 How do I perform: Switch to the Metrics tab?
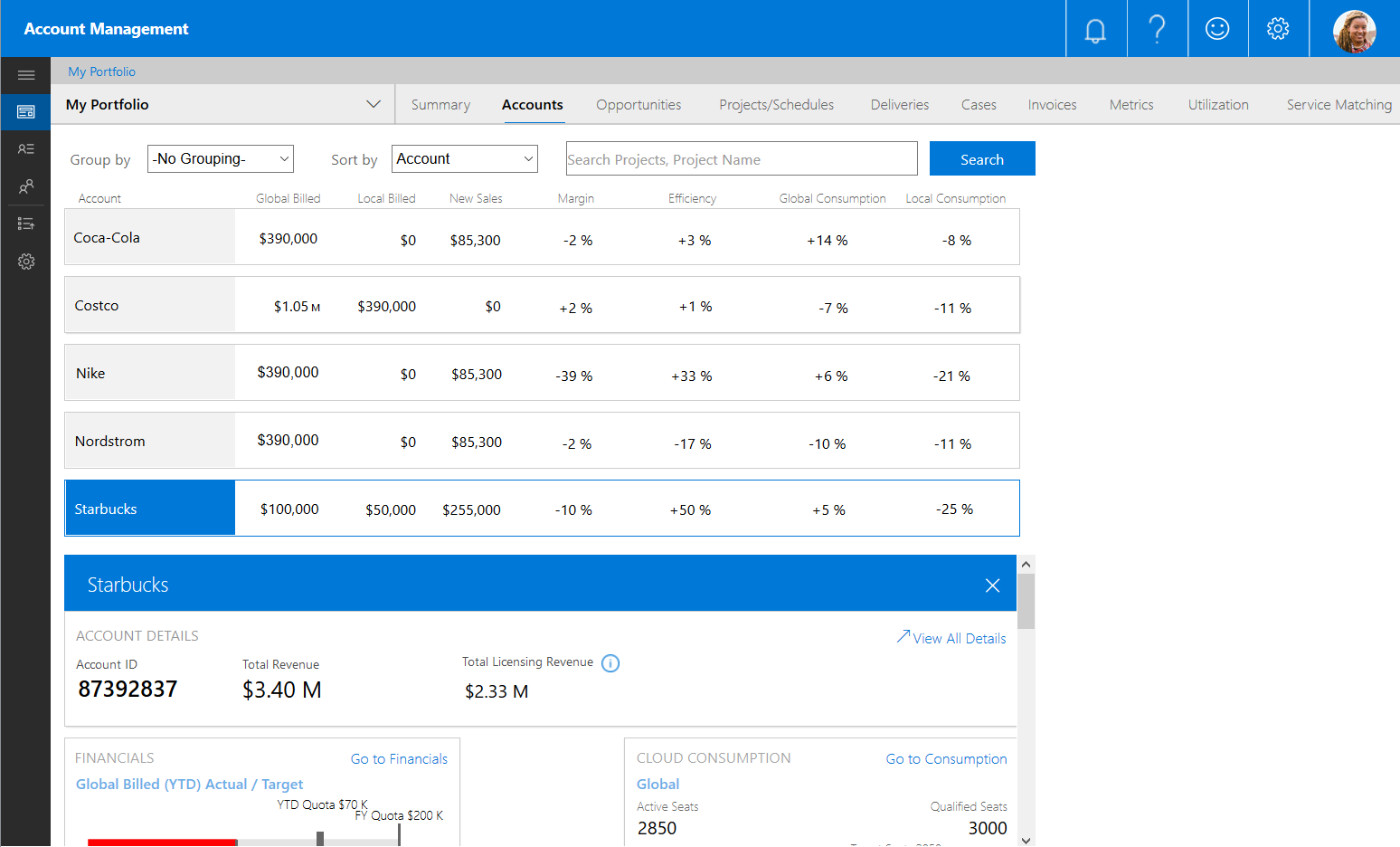(1131, 105)
